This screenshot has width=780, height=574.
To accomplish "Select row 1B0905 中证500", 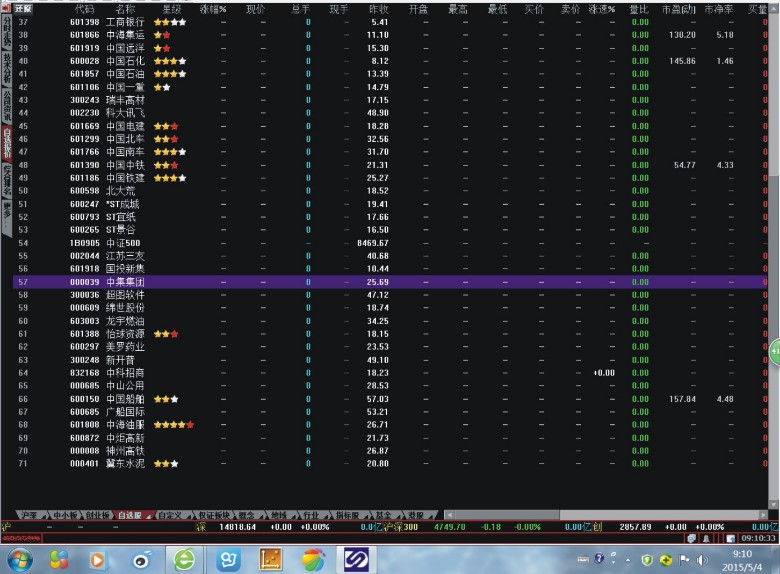I will 390,243.
